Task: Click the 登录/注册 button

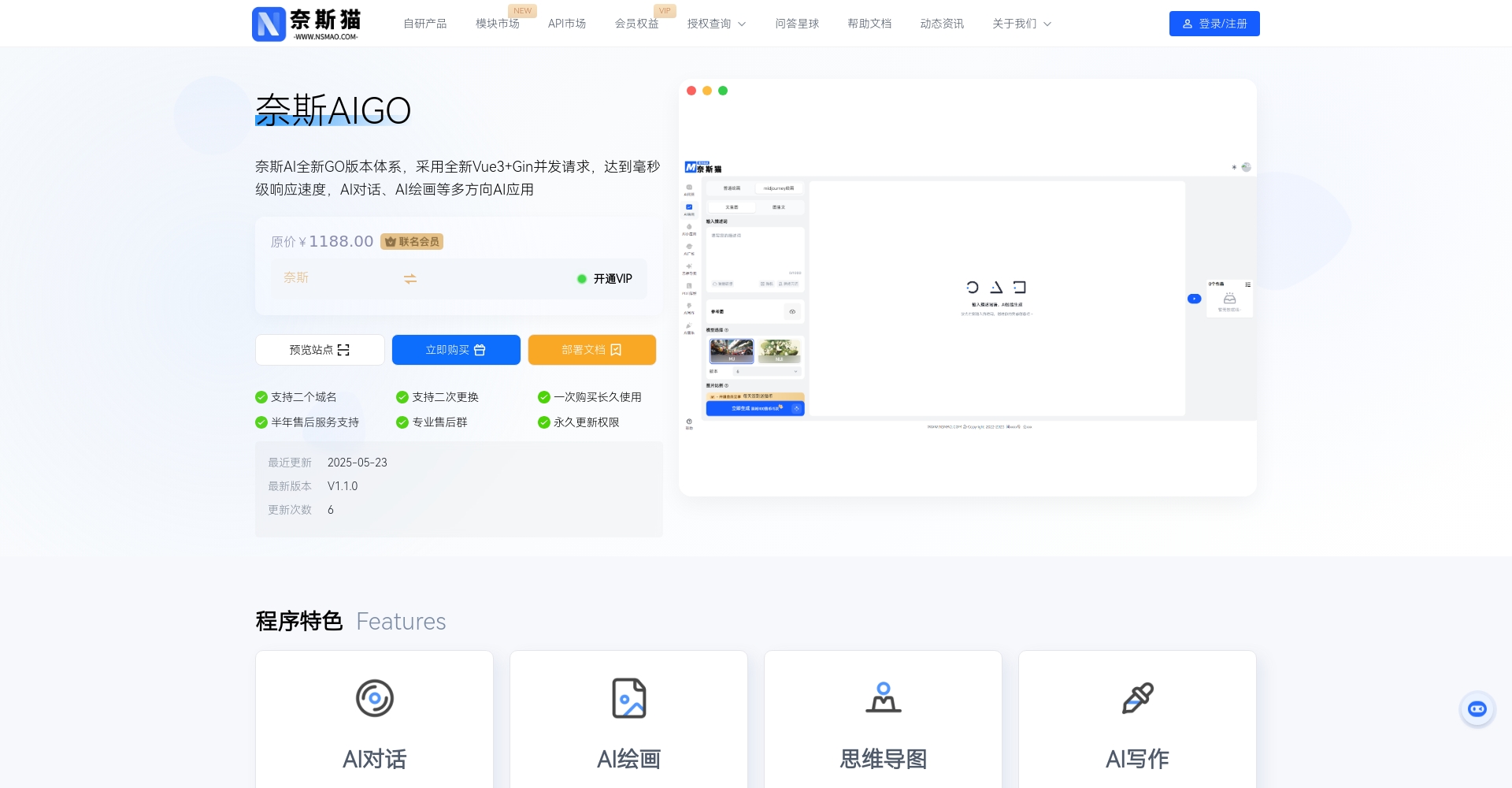Action: (x=1214, y=24)
